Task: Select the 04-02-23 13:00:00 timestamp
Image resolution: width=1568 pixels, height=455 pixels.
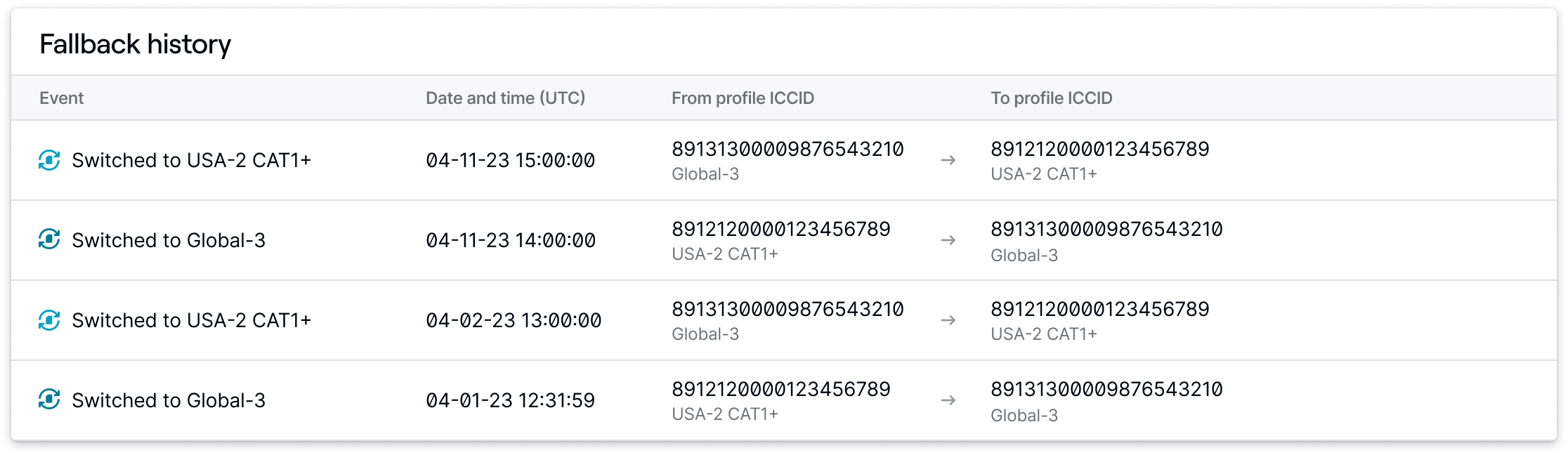Action: click(x=514, y=320)
